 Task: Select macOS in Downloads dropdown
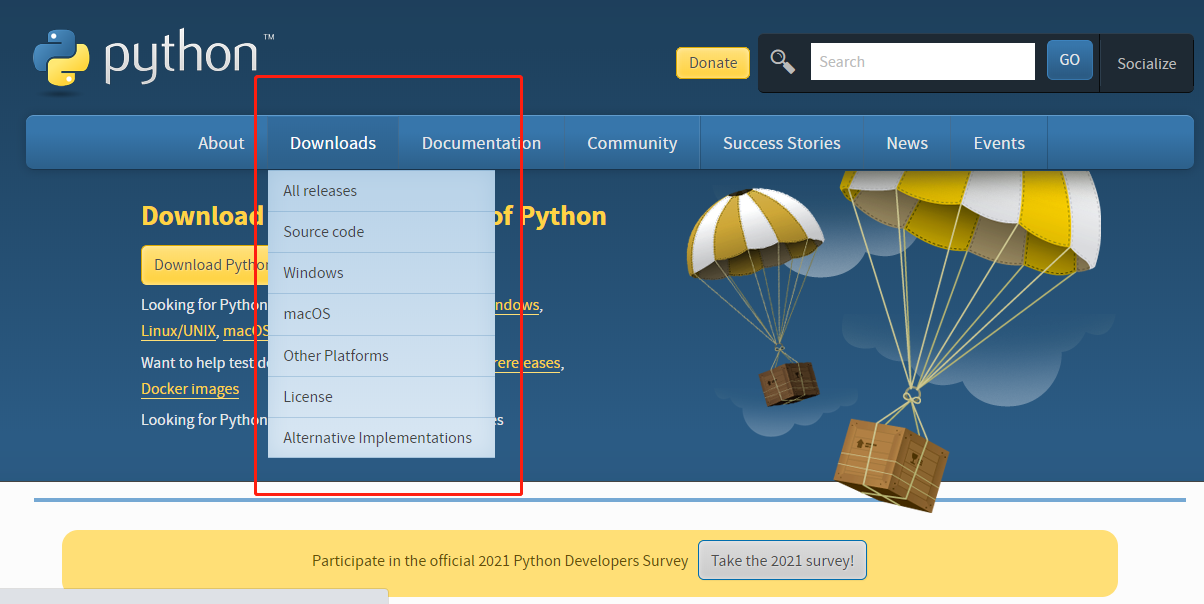[x=381, y=314]
